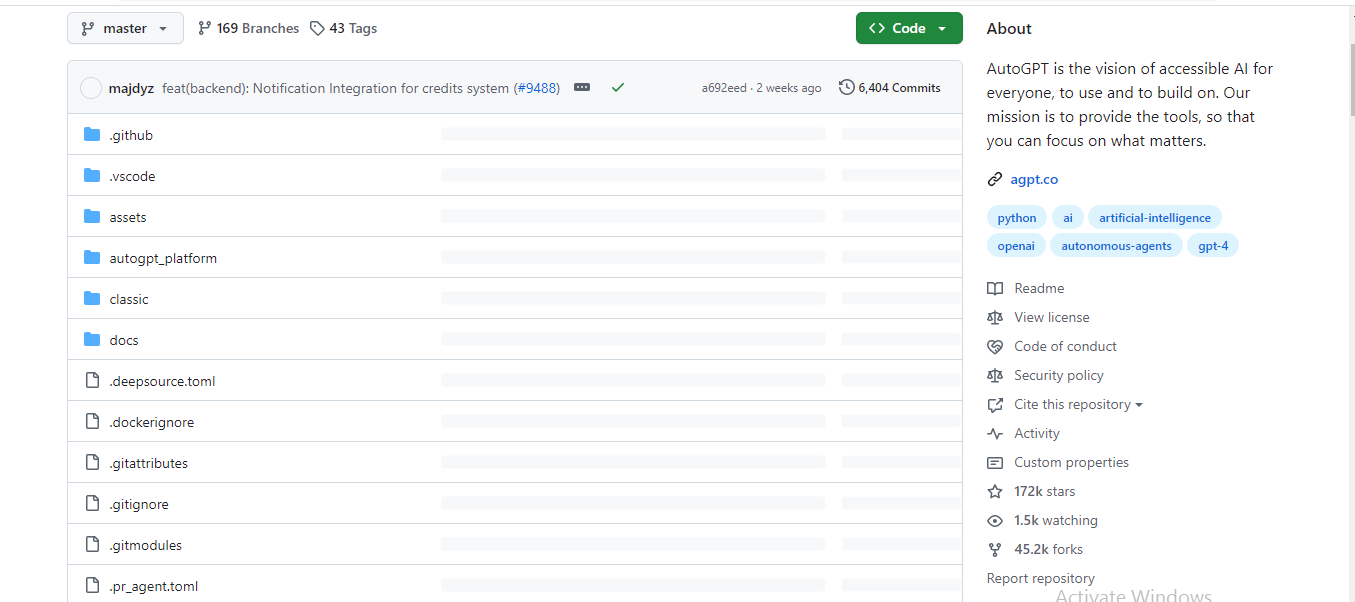Image resolution: width=1355 pixels, height=602 pixels.
Task: Open the Readme link
Action: 1039,288
